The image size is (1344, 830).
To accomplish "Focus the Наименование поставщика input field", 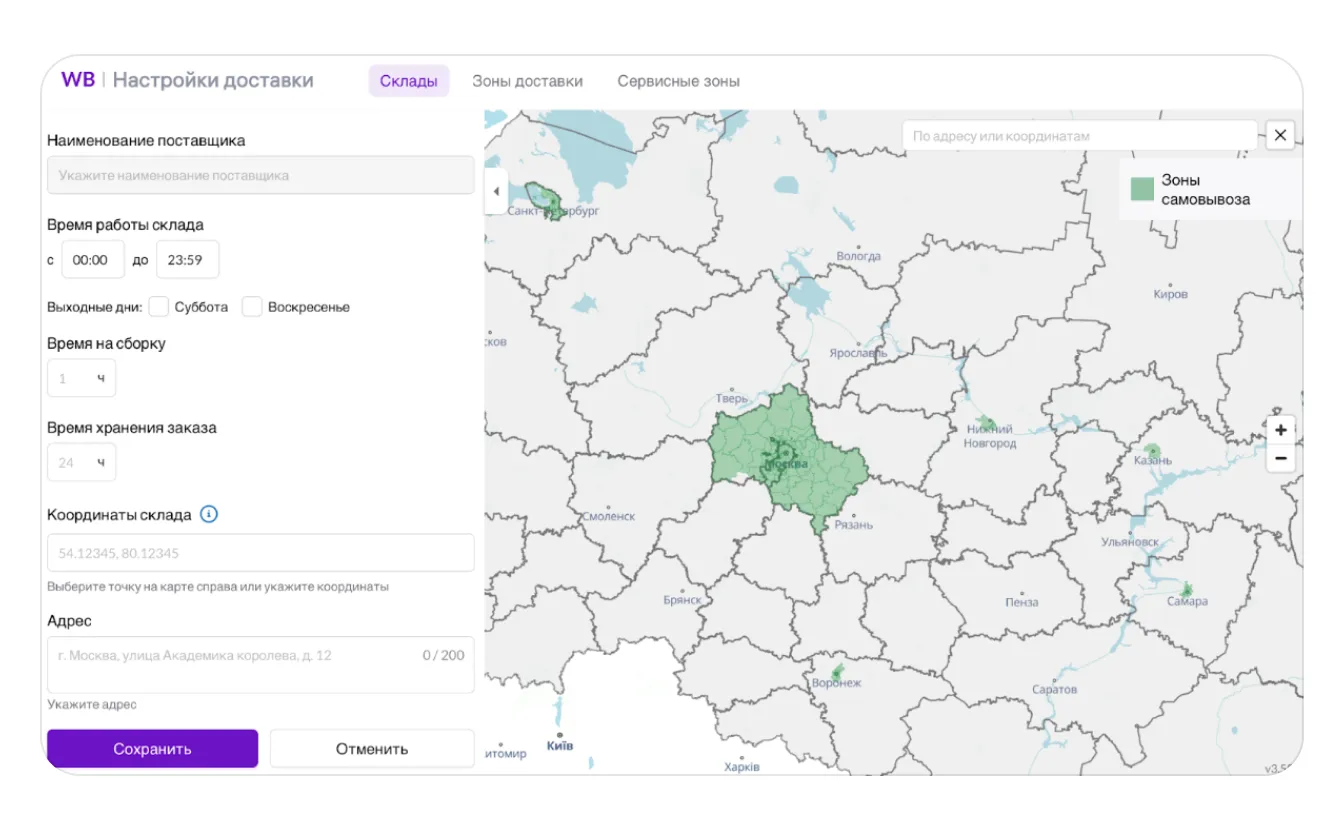I will 261,175.
